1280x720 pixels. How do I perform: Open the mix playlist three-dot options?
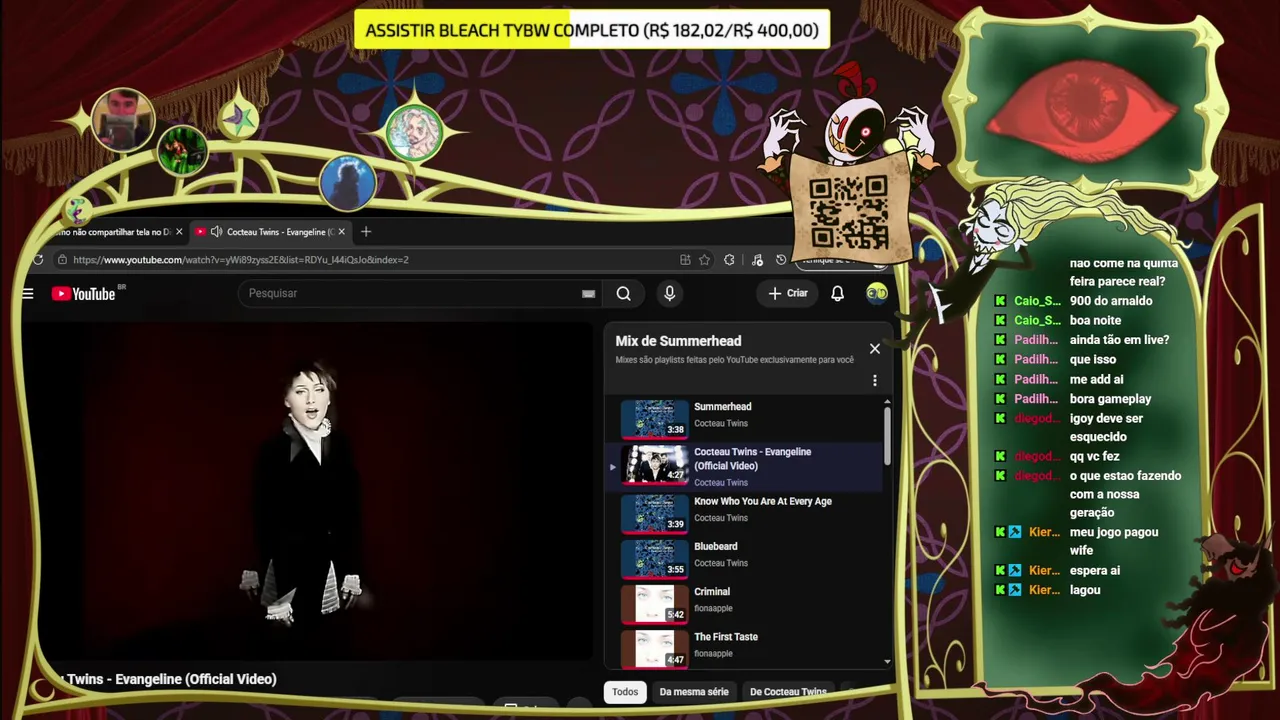click(x=875, y=381)
